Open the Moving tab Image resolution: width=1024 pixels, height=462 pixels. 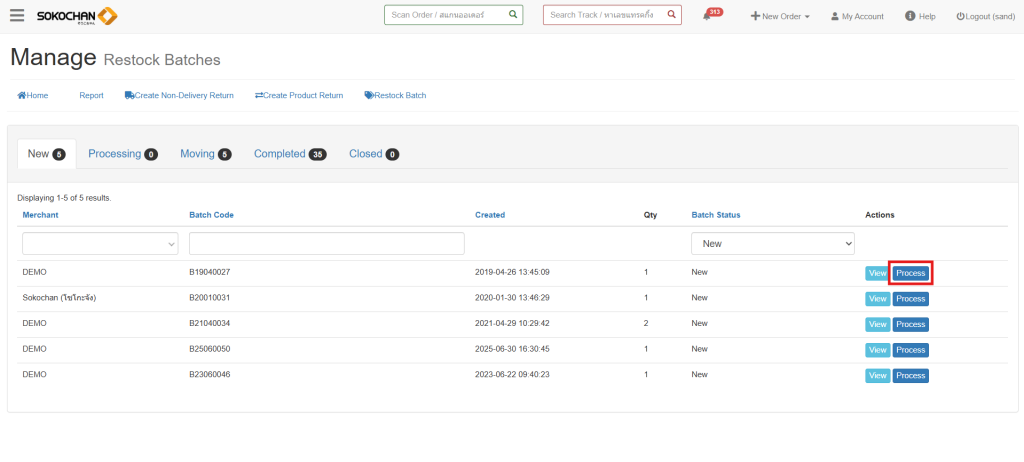tap(205, 154)
